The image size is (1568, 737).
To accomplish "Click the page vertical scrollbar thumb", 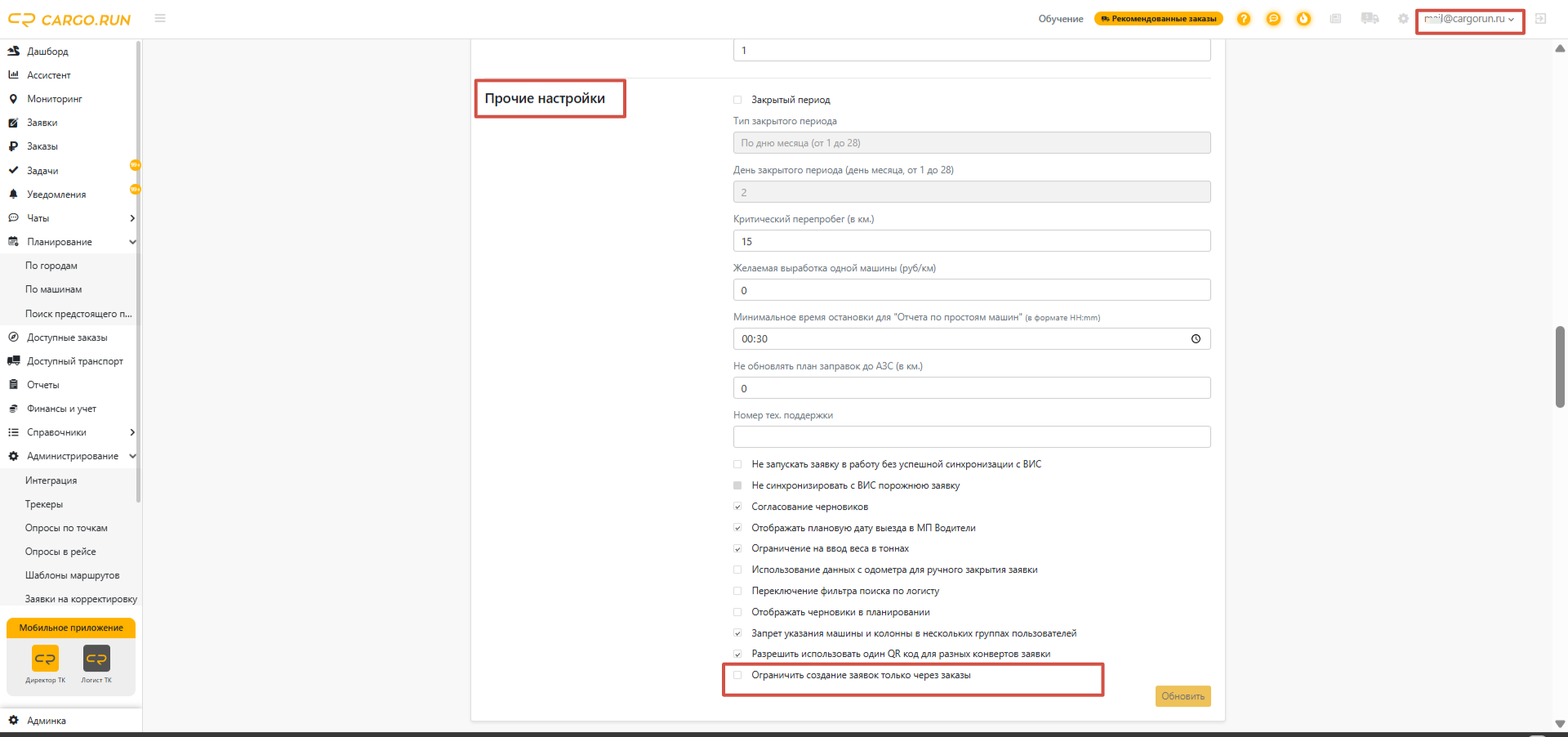I will point(1560,367).
